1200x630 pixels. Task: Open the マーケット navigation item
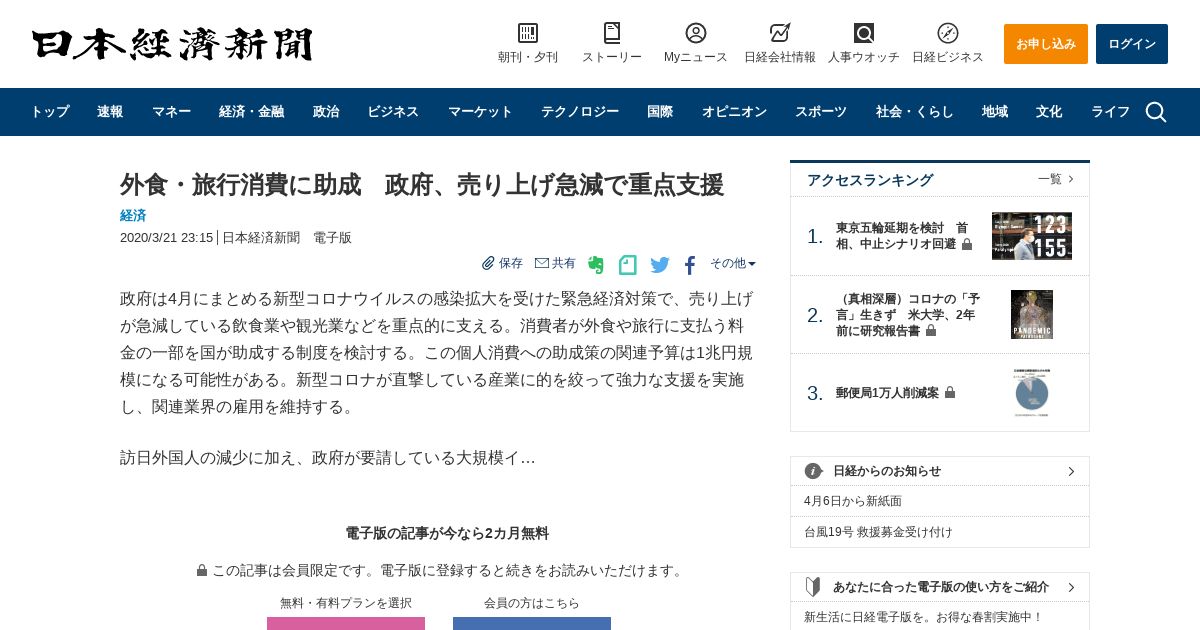click(480, 112)
